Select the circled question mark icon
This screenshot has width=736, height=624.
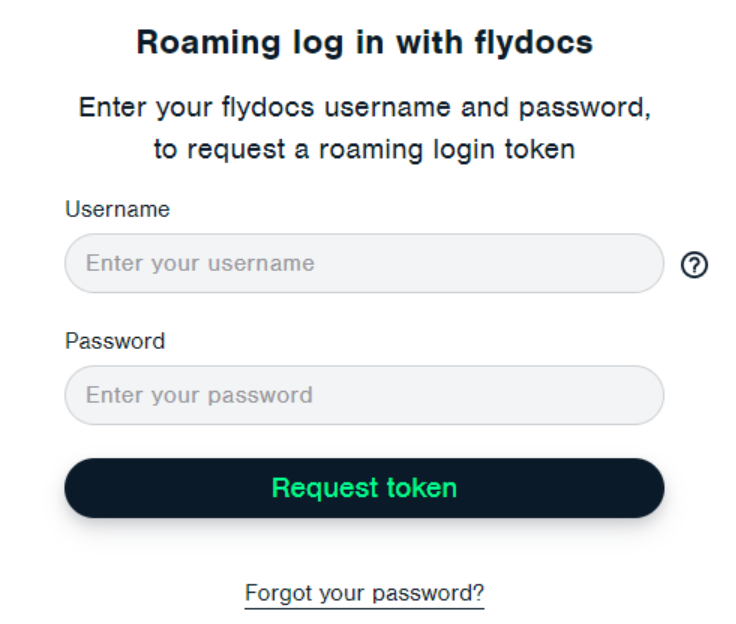tap(694, 264)
